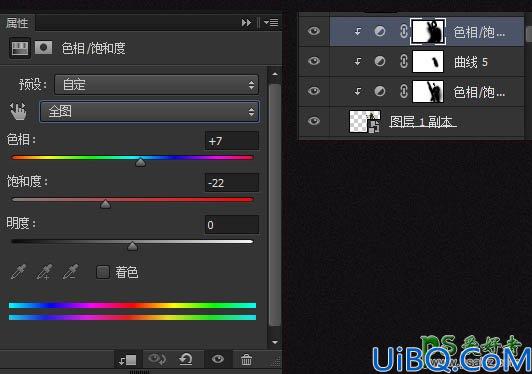Image resolution: width=532 pixels, height=374 pixels.
Task: Open the properties panel flyout menu
Action: [x=271, y=23]
